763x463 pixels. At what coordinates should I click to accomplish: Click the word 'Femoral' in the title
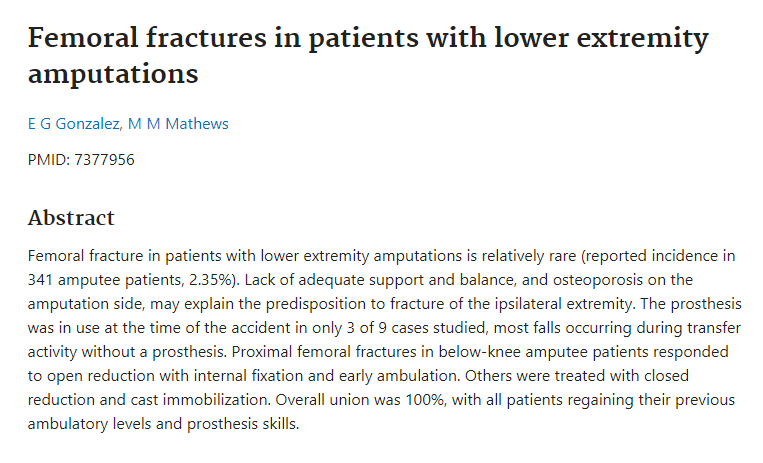point(85,39)
